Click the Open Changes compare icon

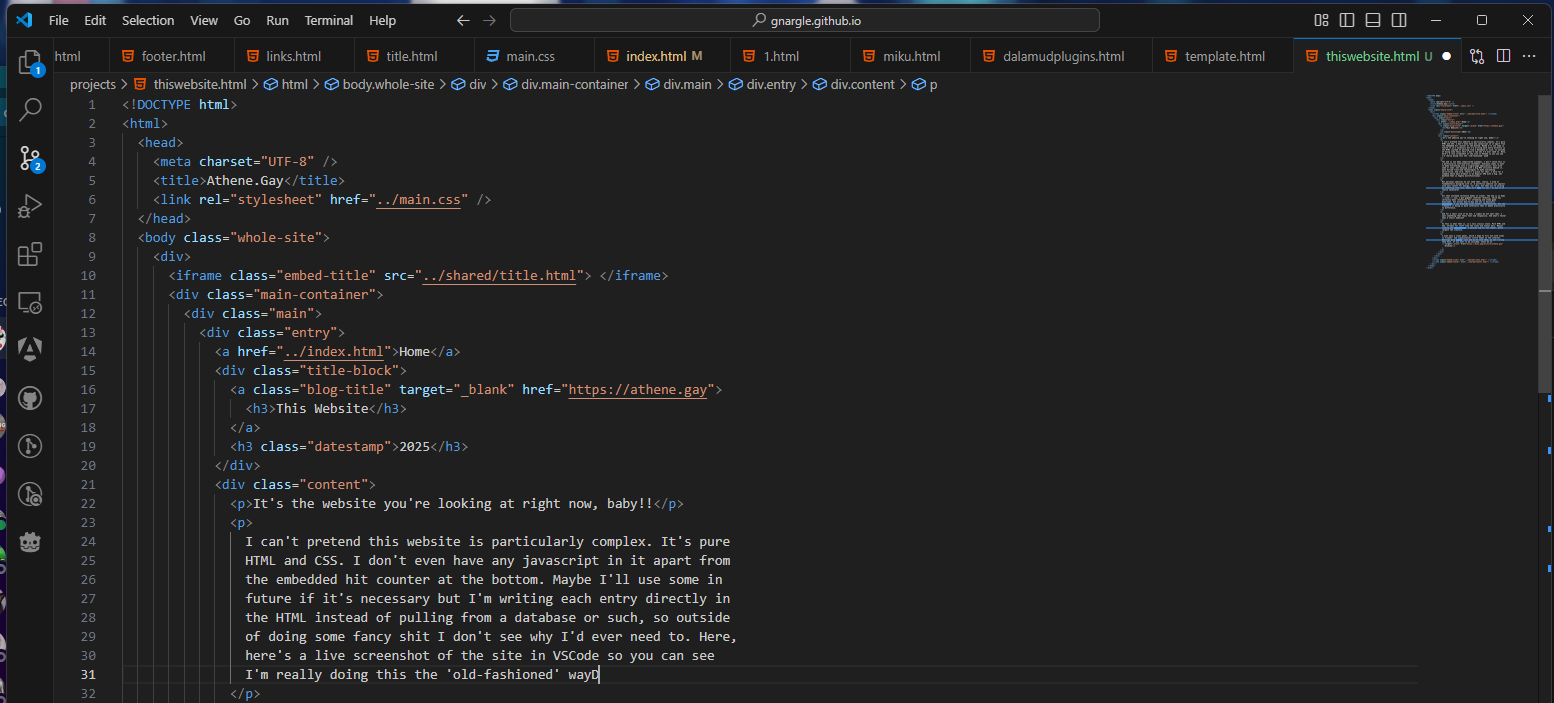pos(1476,57)
